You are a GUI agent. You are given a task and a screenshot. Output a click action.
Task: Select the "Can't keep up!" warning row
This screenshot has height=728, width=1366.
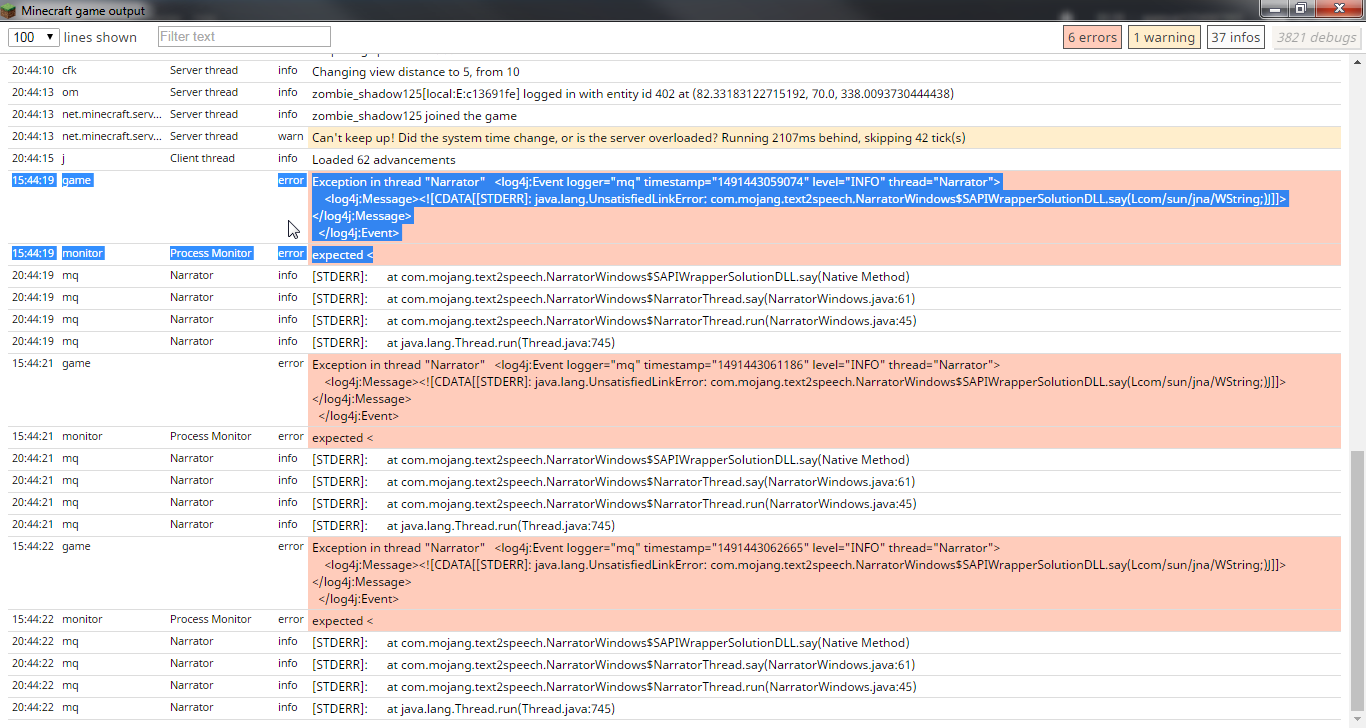638,138
